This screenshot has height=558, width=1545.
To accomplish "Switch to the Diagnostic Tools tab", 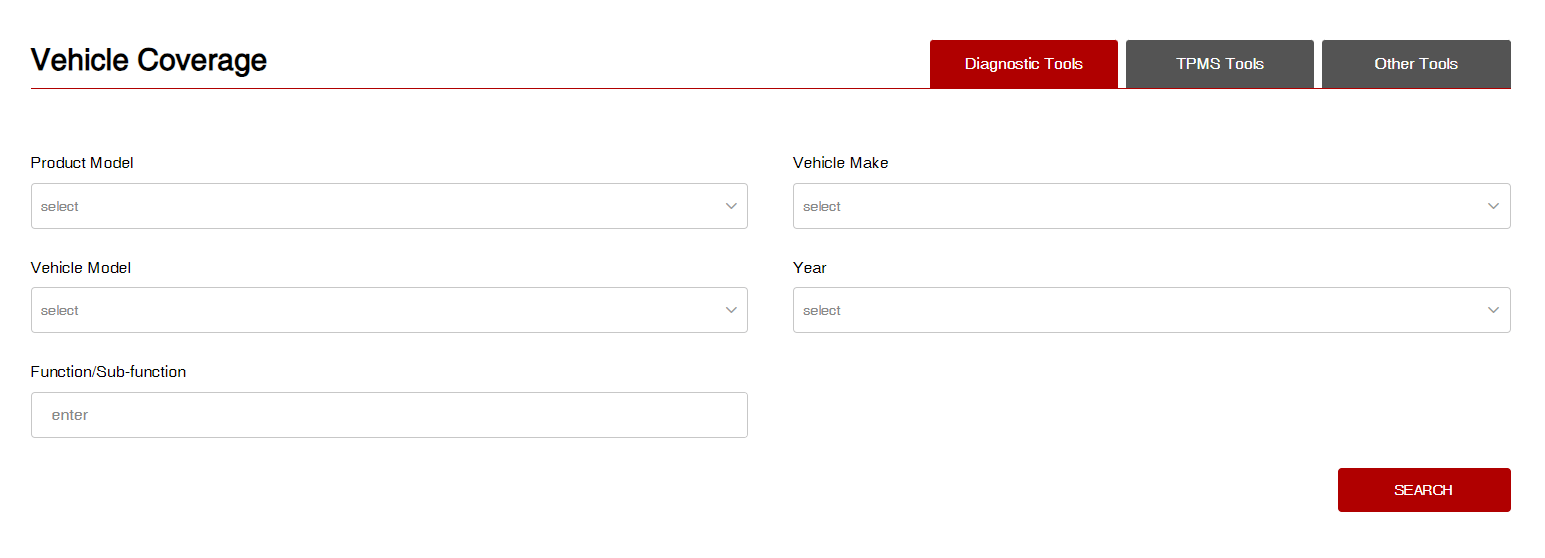I will pyautogui.click(x=1023, y=64).
